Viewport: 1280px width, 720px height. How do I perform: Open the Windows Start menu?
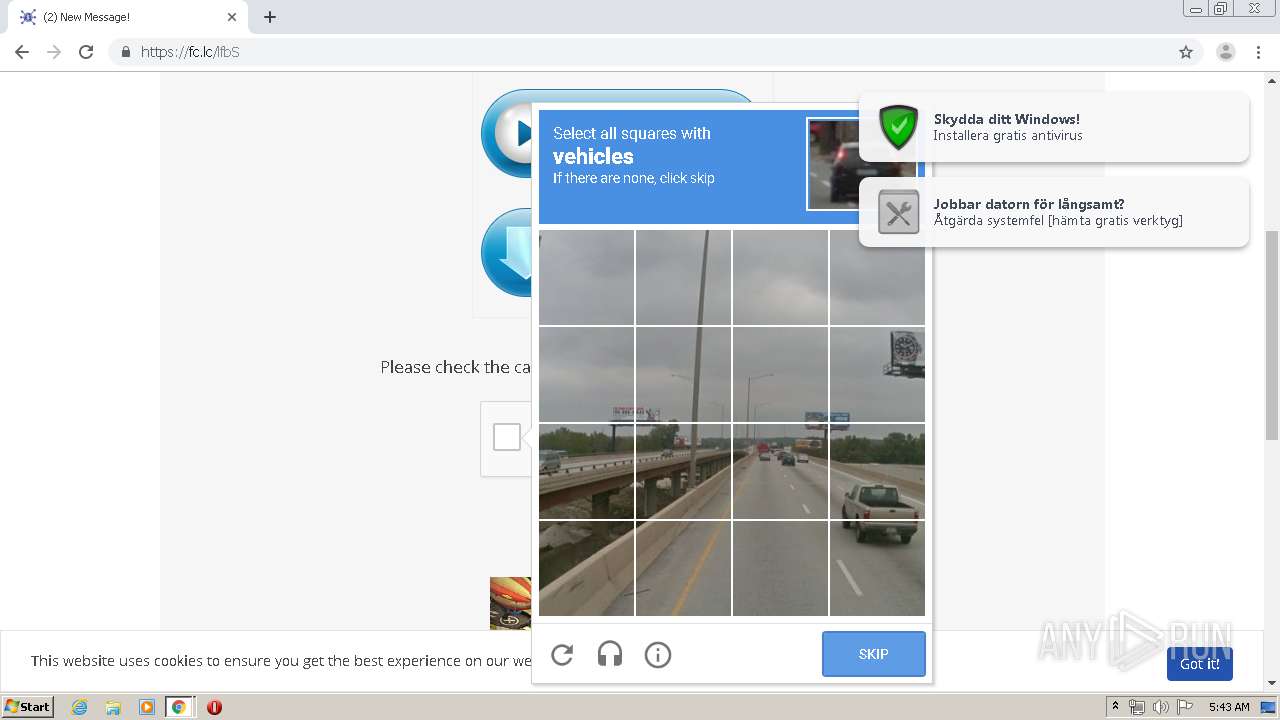(28, 706)
